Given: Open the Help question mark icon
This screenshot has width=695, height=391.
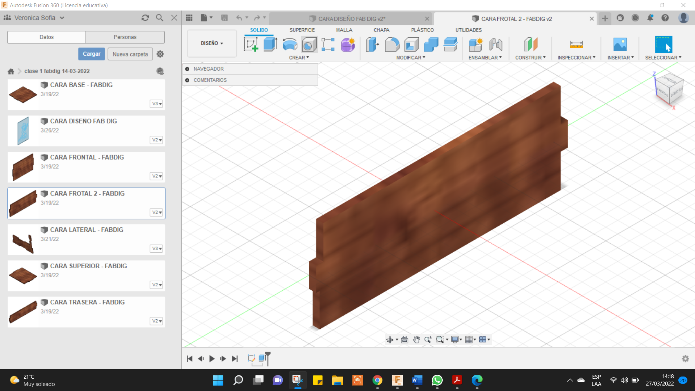Looking at the screenshot, I should [665, 18].
